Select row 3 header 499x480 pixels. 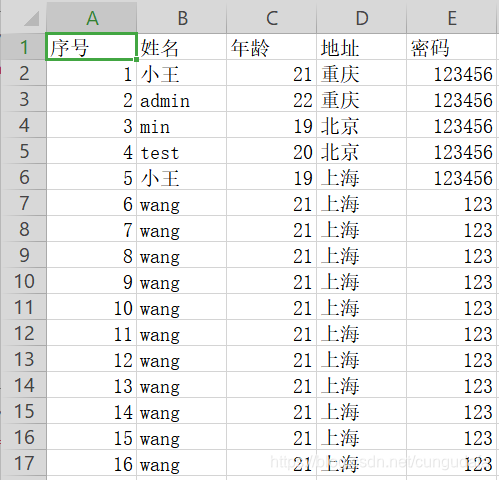(23, 99)
